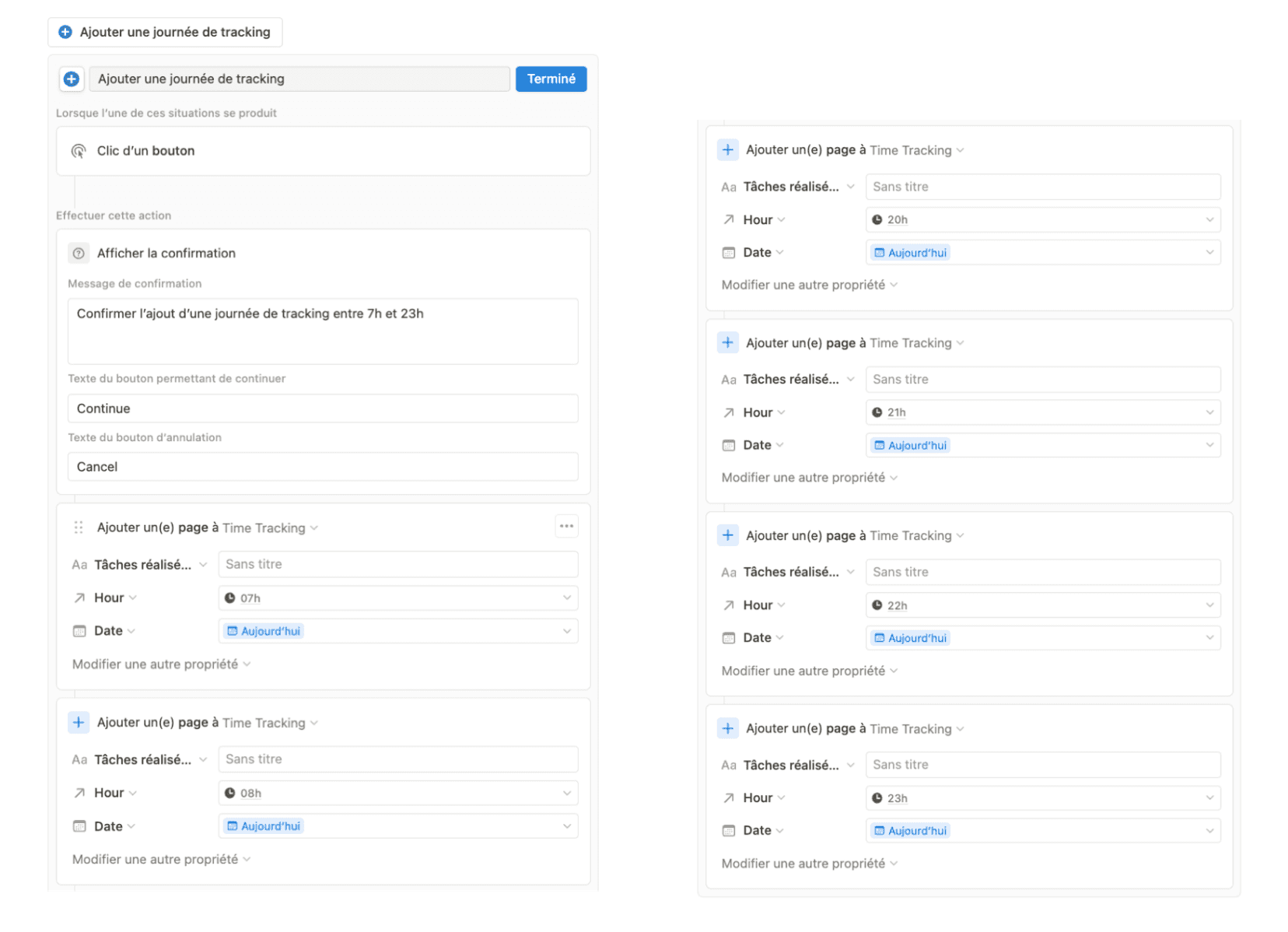
Task: Expand 'Modifier une autre propriété' in the 07h block
Action: (161, 664)
